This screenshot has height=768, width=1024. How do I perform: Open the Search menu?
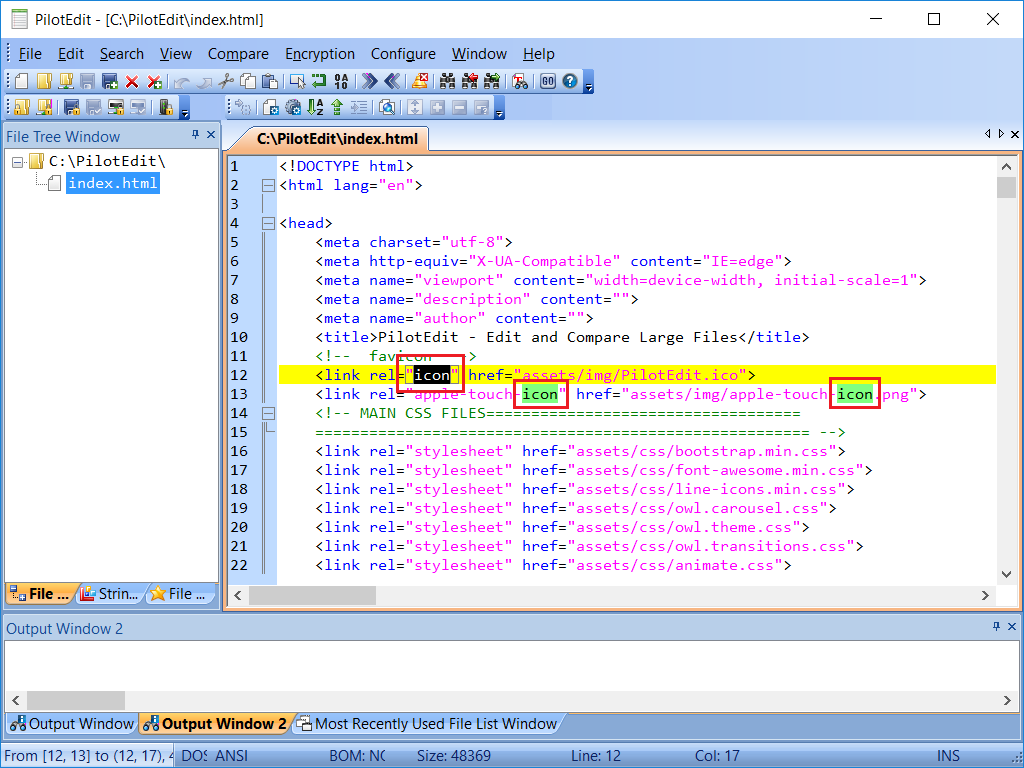pos(121,54)
